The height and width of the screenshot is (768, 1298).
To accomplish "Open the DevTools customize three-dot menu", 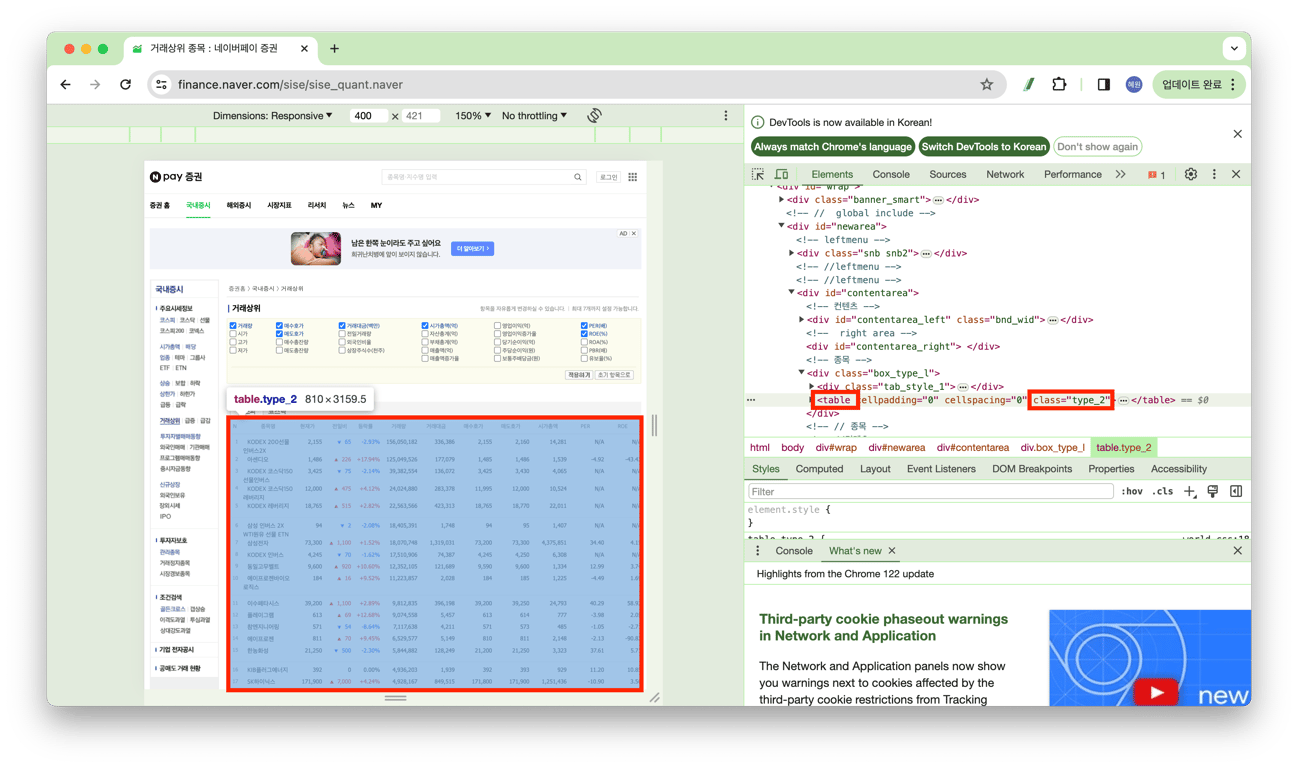I will point(1214,174).
